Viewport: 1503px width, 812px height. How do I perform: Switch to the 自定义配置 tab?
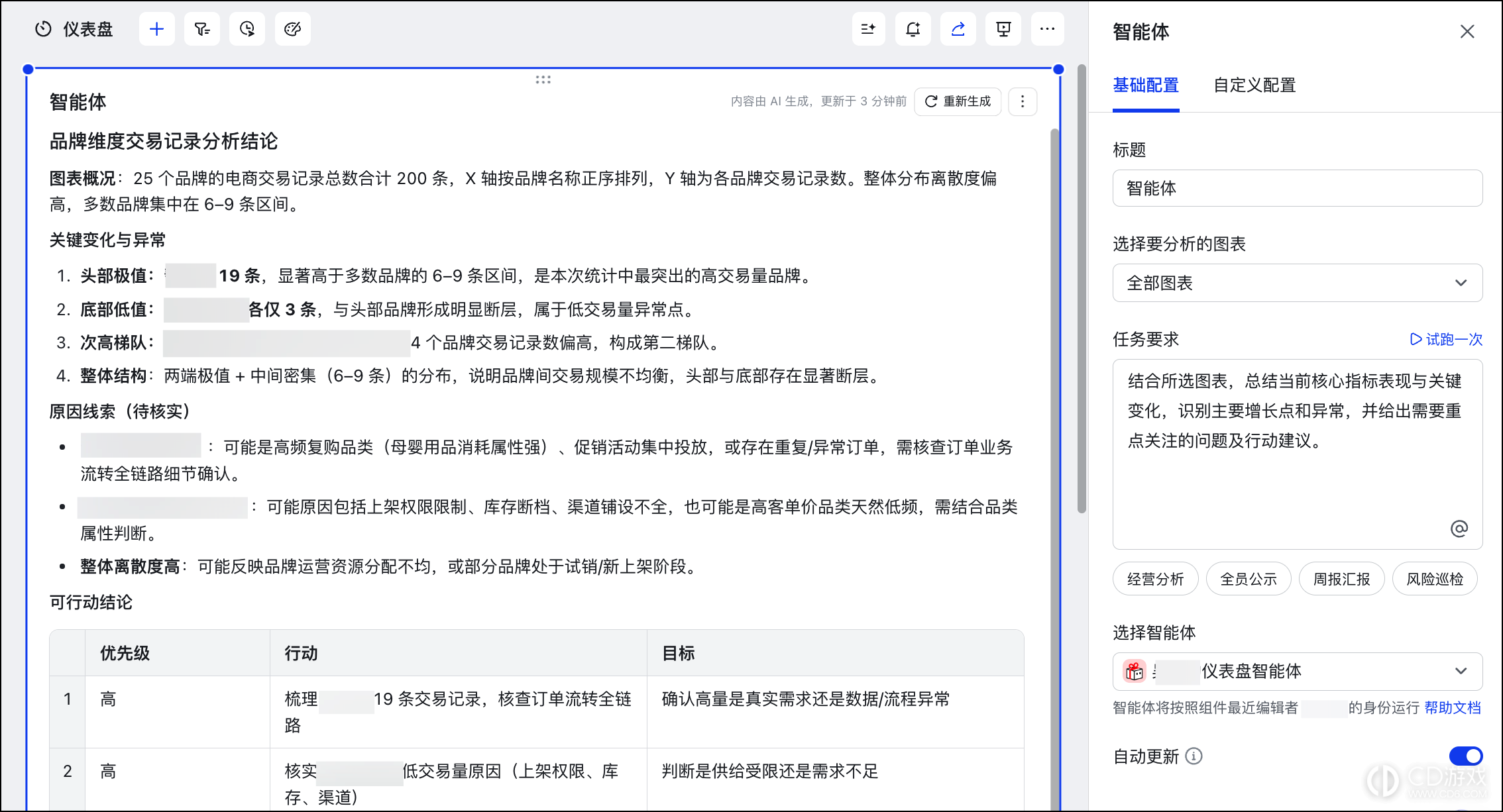click(1254, 85)
